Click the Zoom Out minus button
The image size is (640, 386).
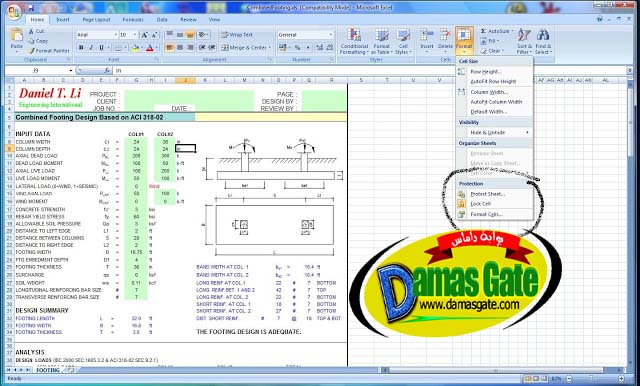click(569, 379)
